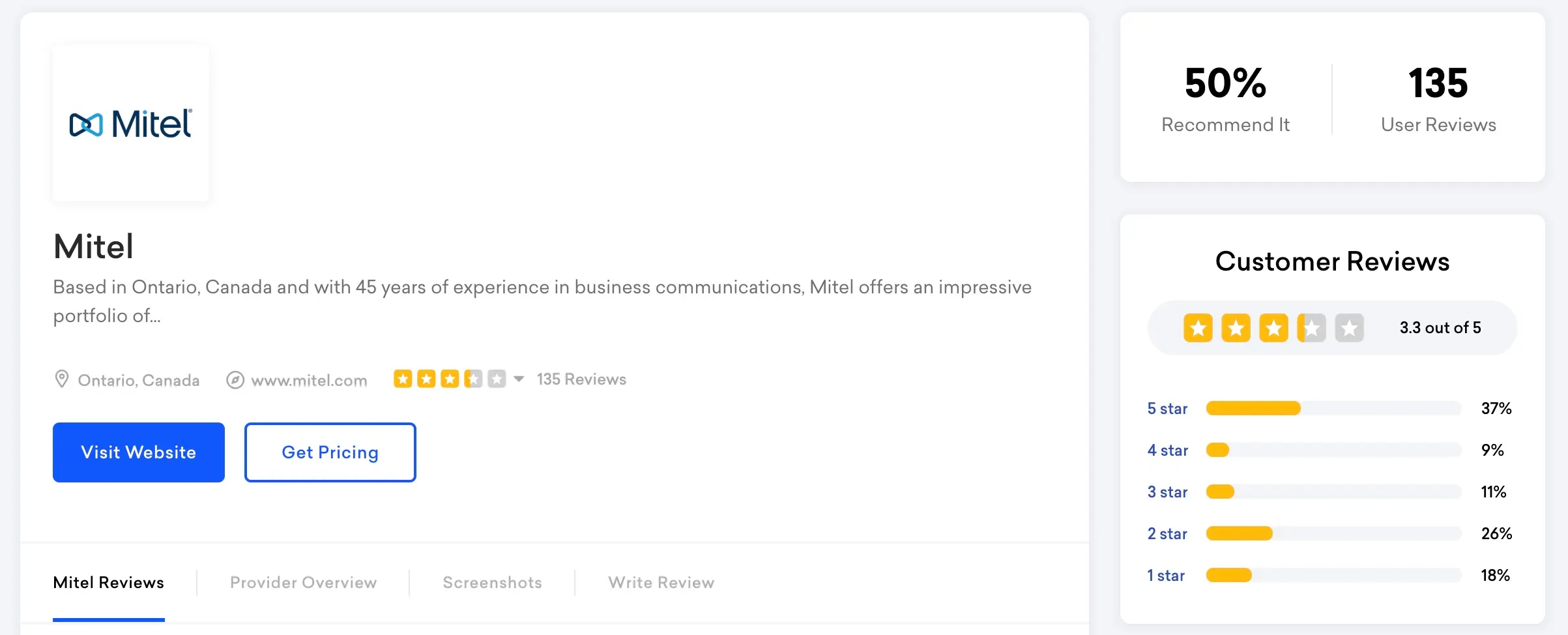Screen dimensions: 1568x635
Task: Rate four stars in Customer Reviews widget
Action: pyautogui.click(x=1313, y=328)
